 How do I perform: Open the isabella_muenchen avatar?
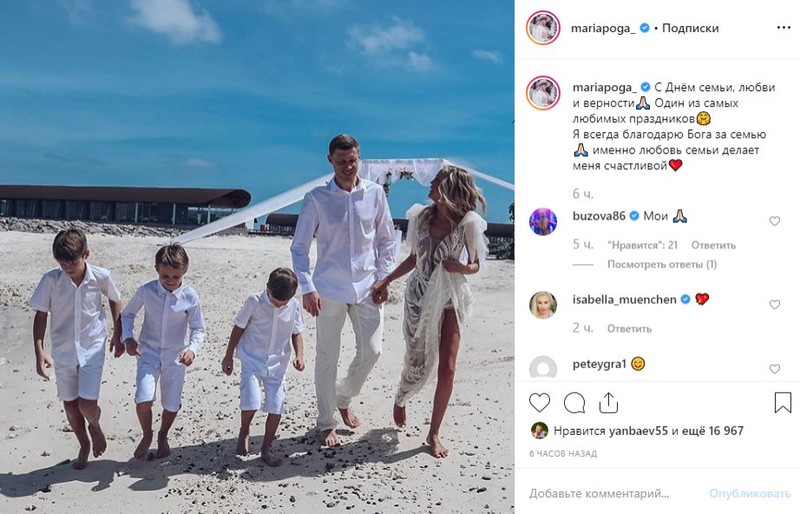(x=543, y=305)
